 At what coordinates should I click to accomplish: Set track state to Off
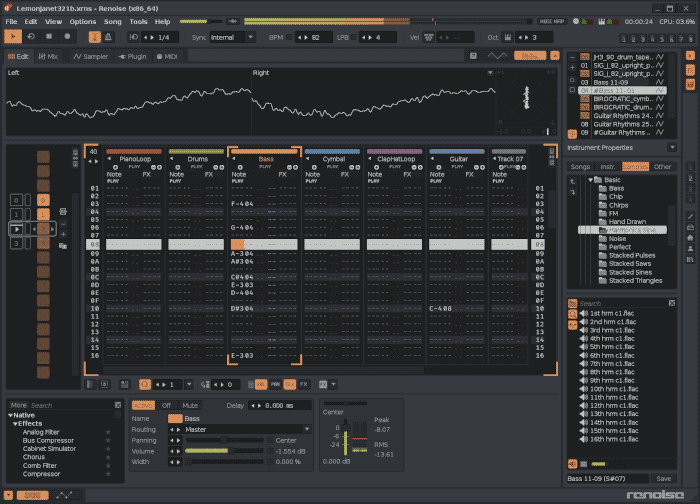click(167, 405)
